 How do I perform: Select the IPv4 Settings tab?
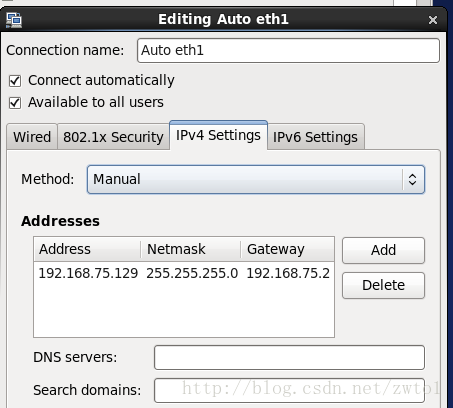[218, 135]
